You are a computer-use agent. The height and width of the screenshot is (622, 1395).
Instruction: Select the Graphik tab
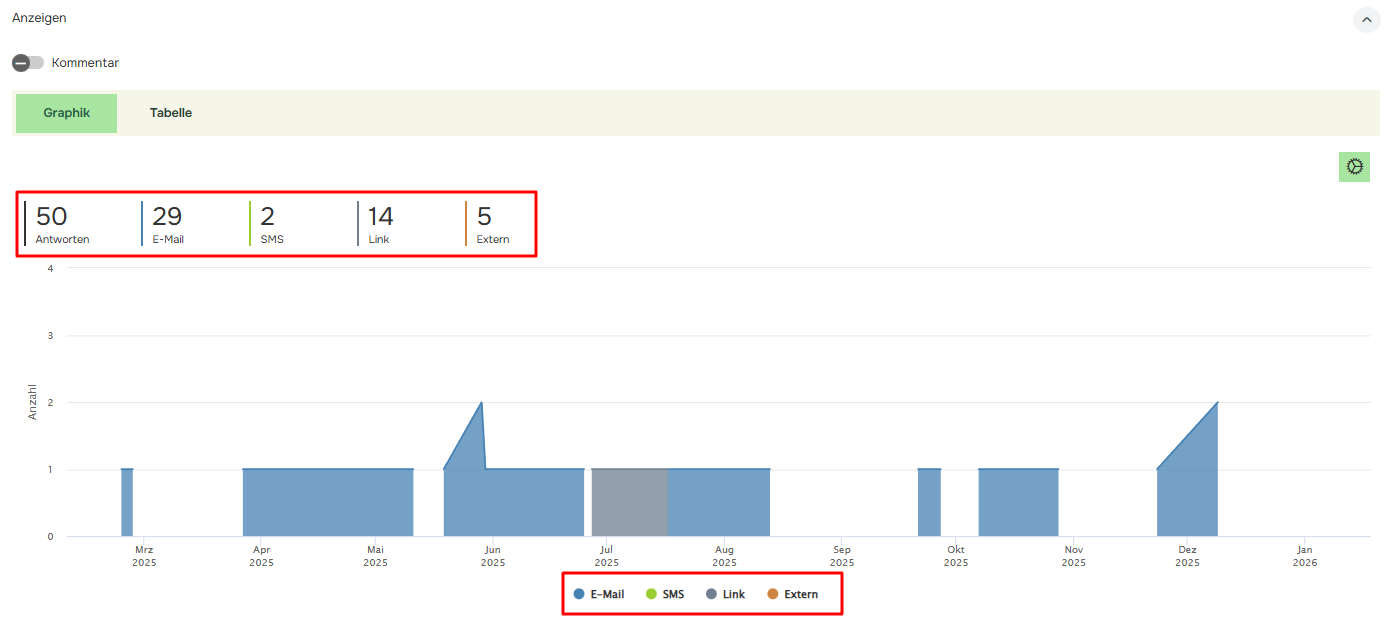pos(67,113)
